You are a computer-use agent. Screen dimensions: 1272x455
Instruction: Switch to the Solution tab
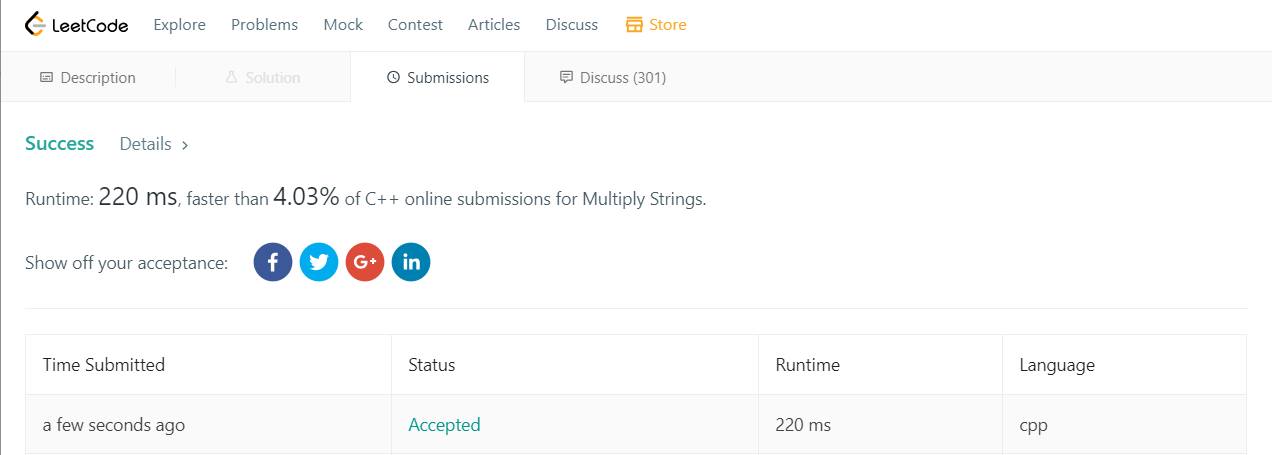pos(262,78)
